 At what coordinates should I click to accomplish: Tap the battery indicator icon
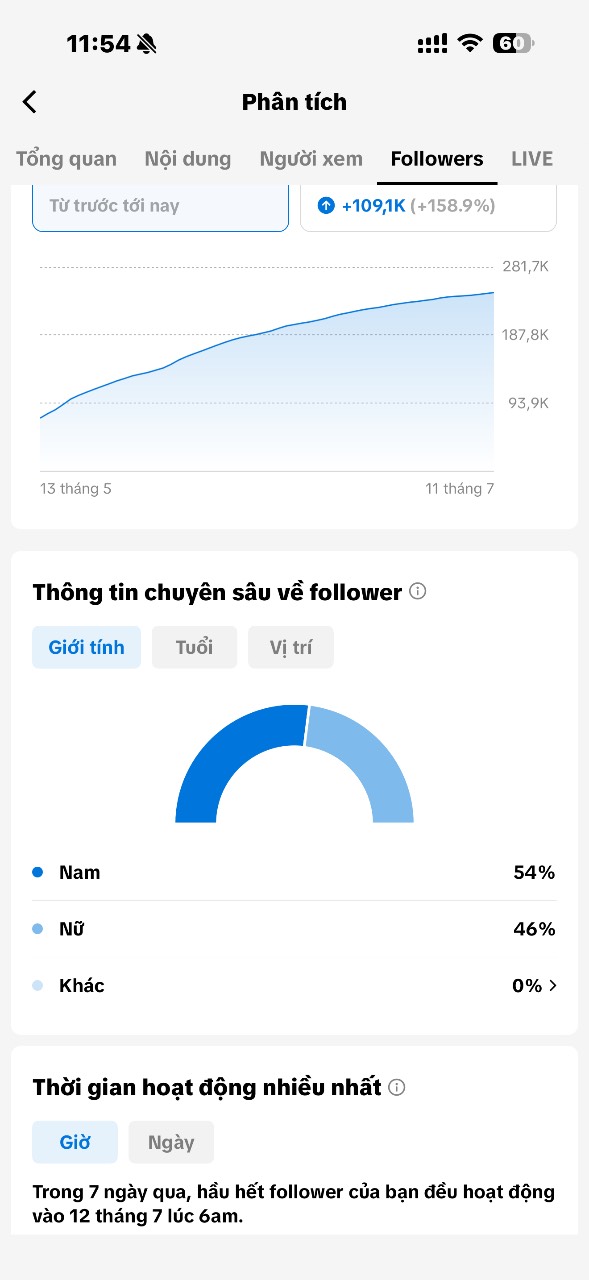[513, 43]
